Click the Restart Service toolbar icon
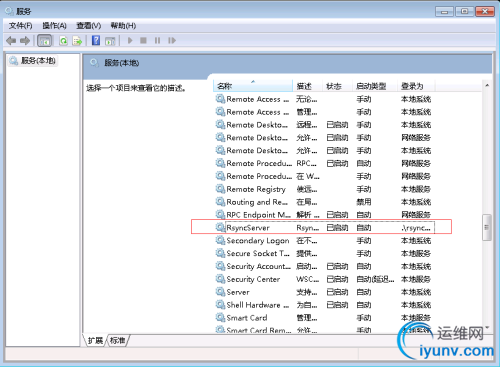Image resolution: width=500 pixels, height=367 pixels. (172, 41)
